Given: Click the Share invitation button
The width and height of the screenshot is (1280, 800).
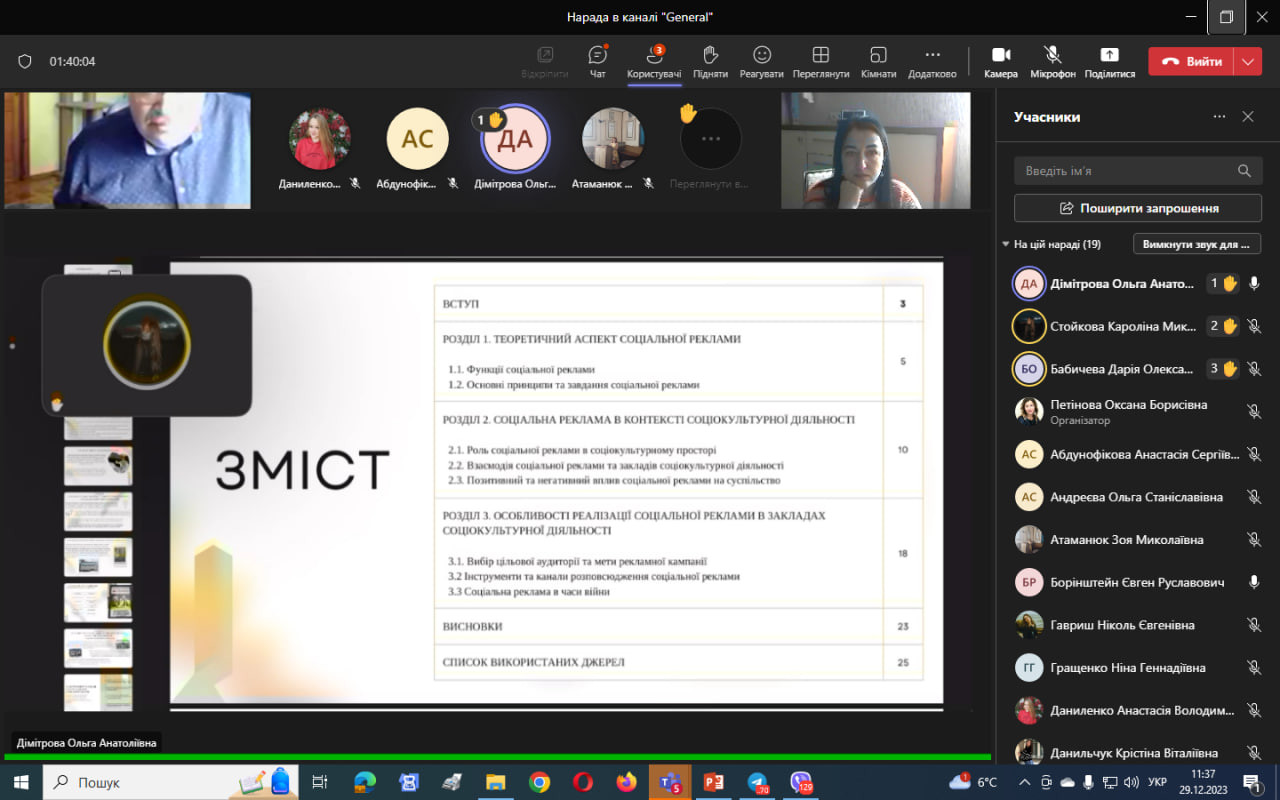Looking at the screenshot, I should (1138, 208).
